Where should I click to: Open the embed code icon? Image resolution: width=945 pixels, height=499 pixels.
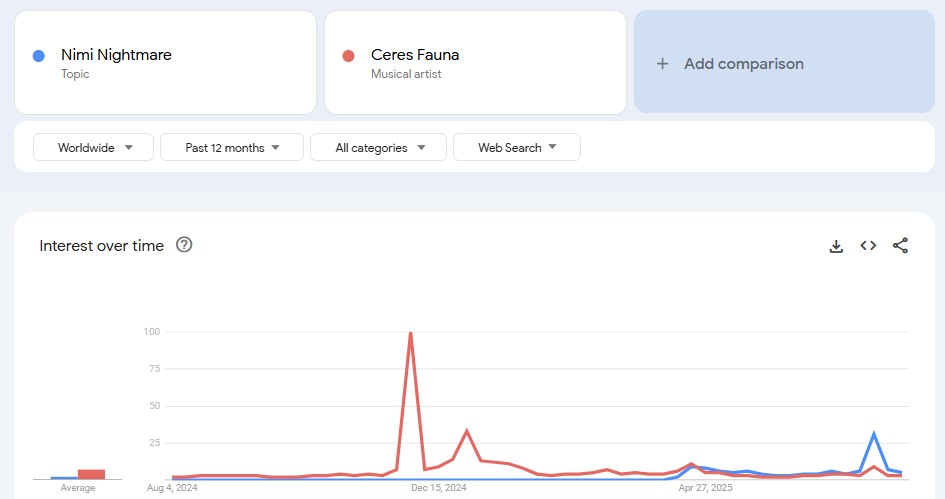point(868,245)
